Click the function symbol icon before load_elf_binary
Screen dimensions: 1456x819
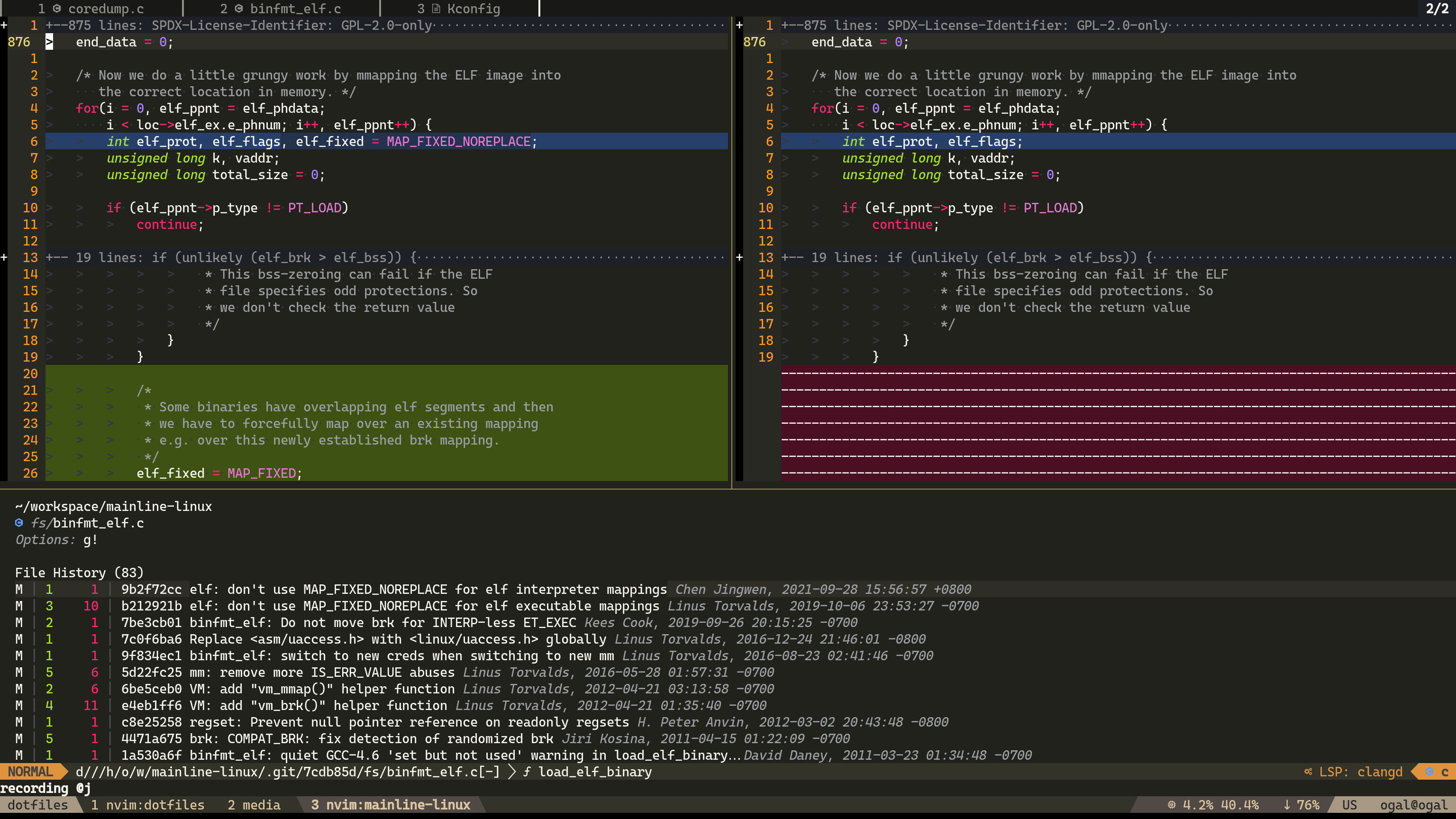(x=527, y=772)
